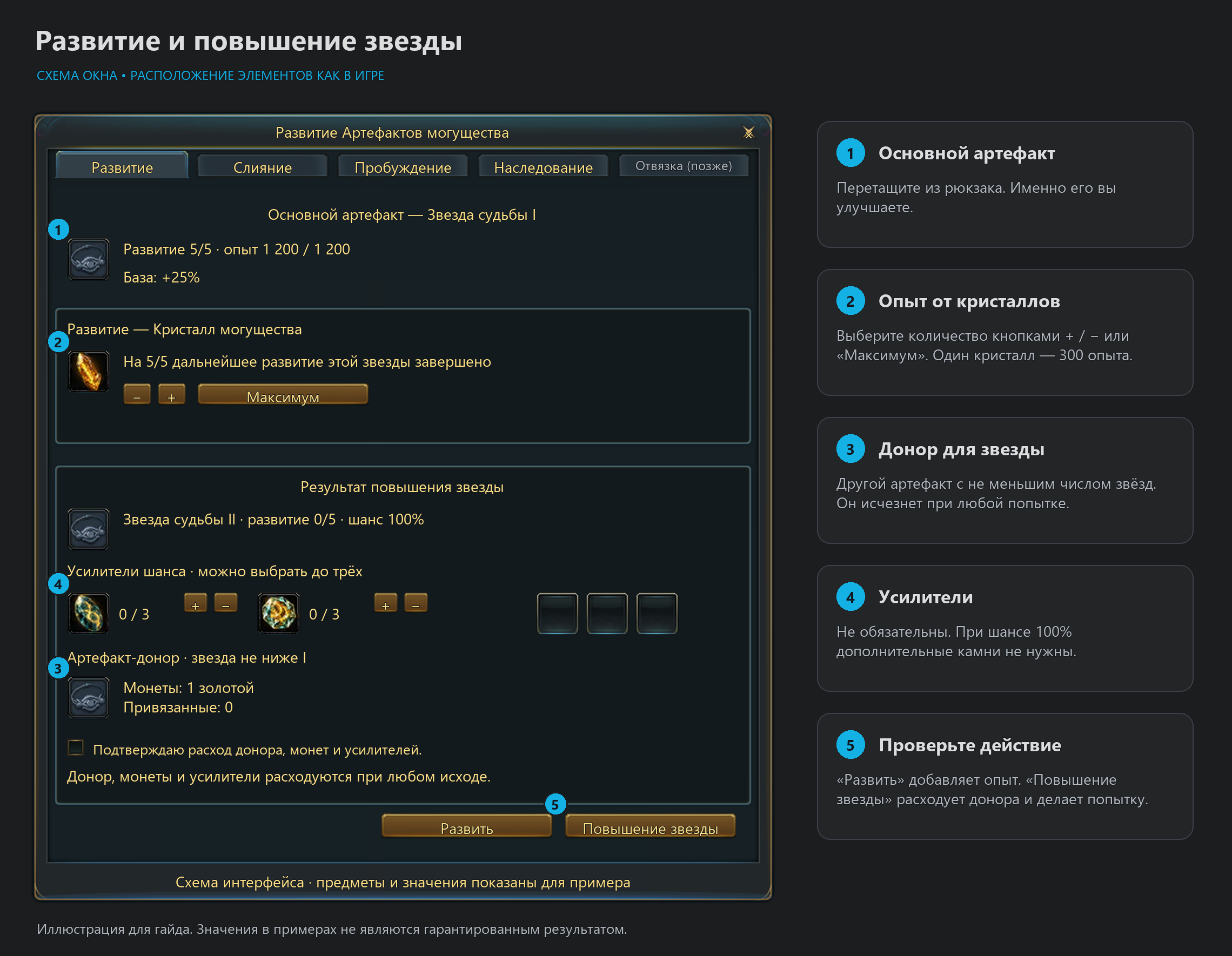Click the 'Опыт от кристаллов' legend card title

tap(969, 302)
